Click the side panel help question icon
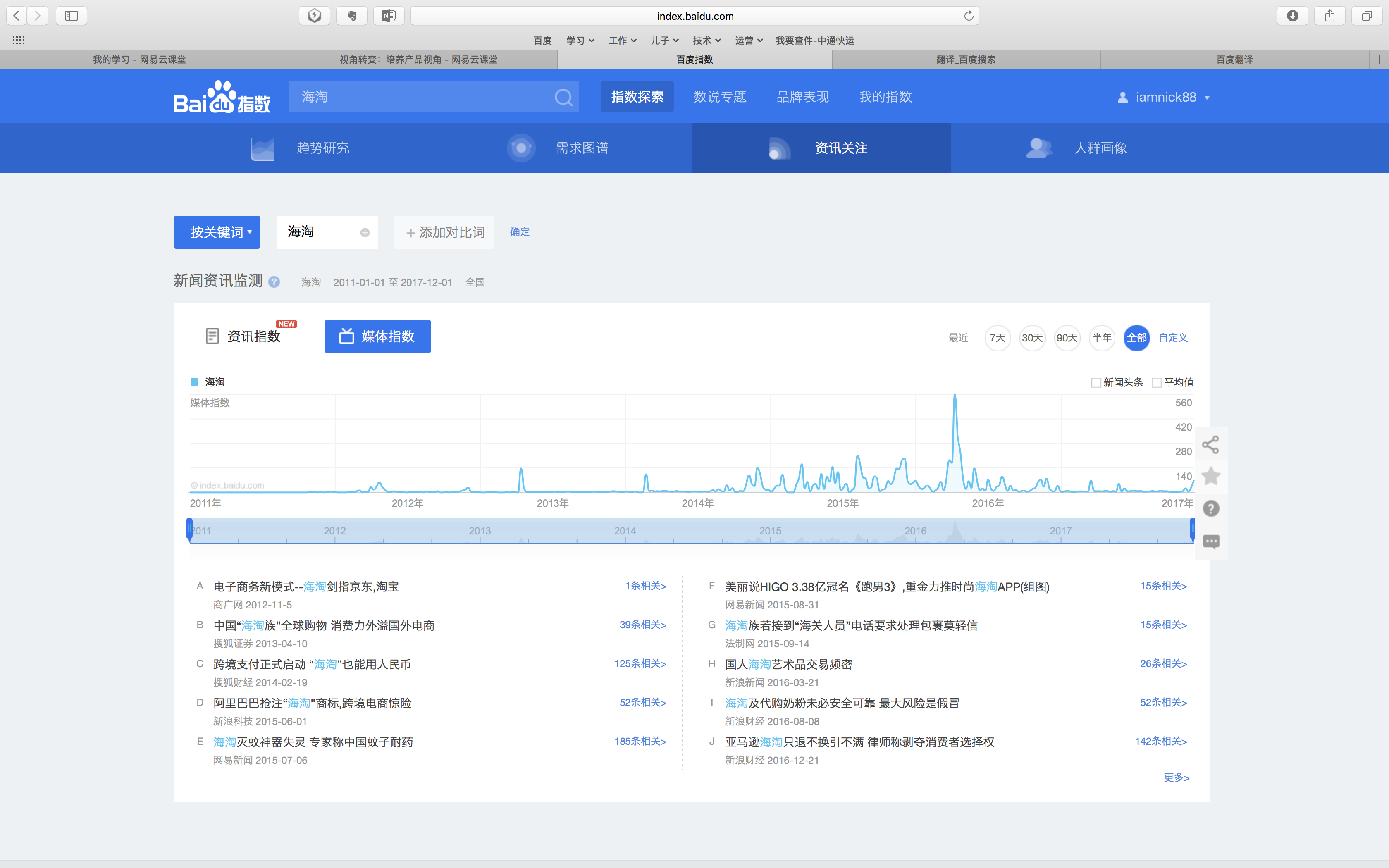 1210,509
